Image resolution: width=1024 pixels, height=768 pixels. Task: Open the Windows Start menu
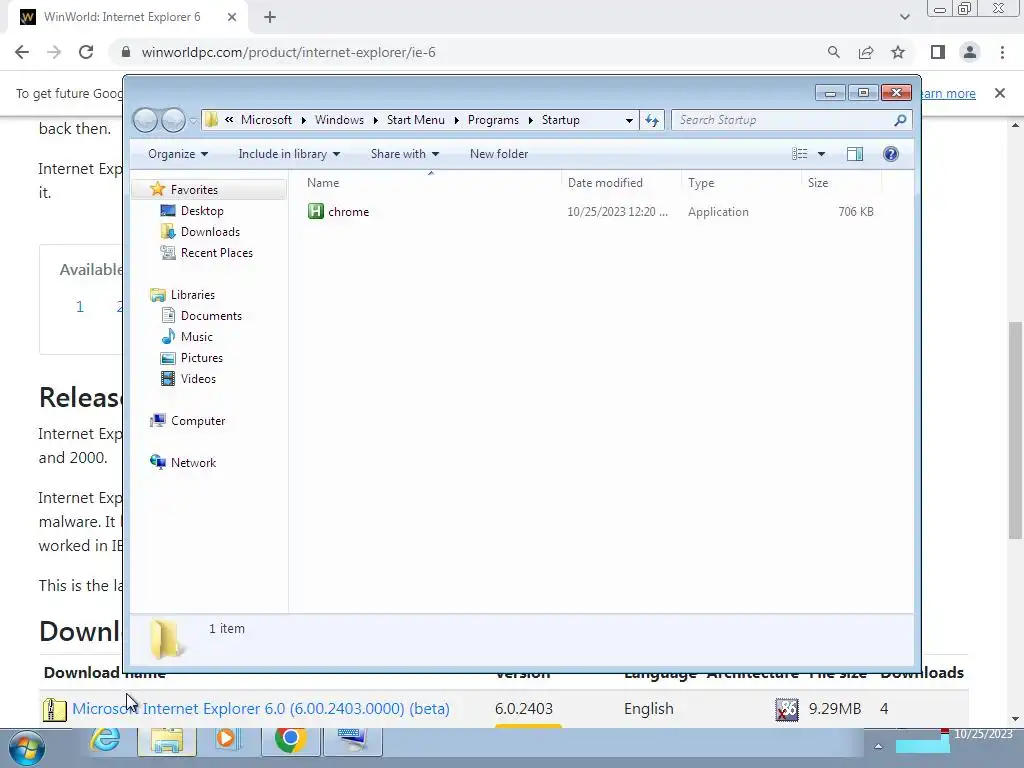coord(26,748)
